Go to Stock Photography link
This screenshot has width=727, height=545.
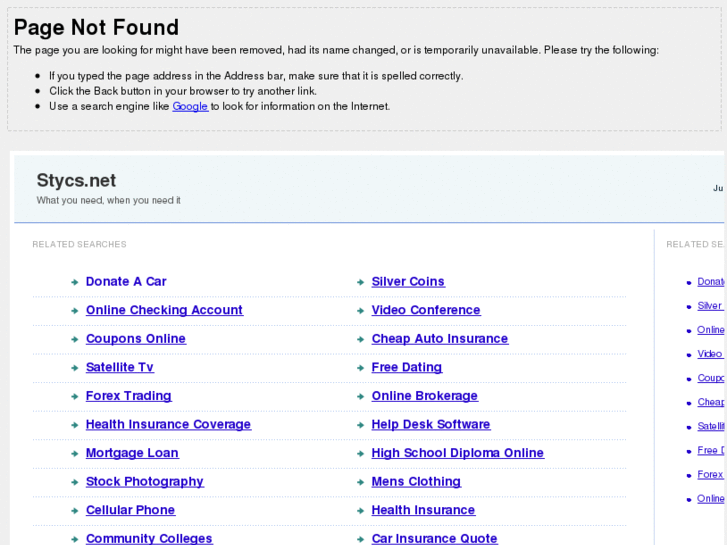(144, 481)
